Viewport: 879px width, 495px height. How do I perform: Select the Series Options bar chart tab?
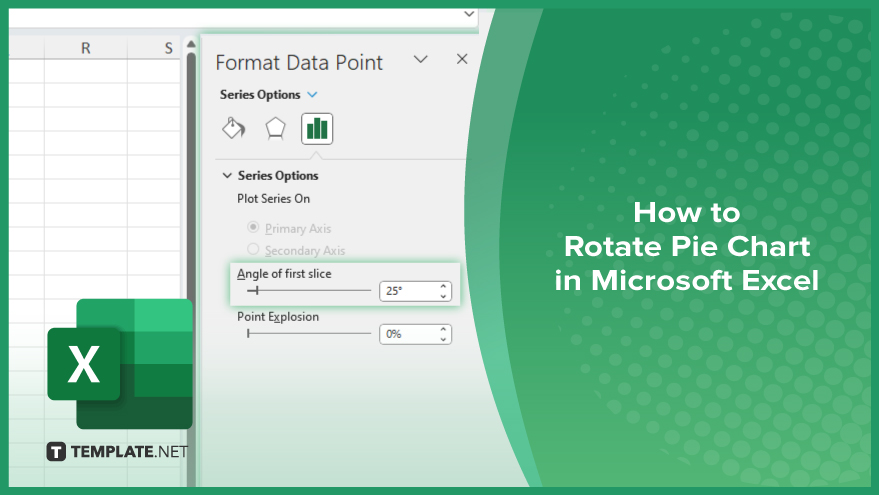coord(317,129)
